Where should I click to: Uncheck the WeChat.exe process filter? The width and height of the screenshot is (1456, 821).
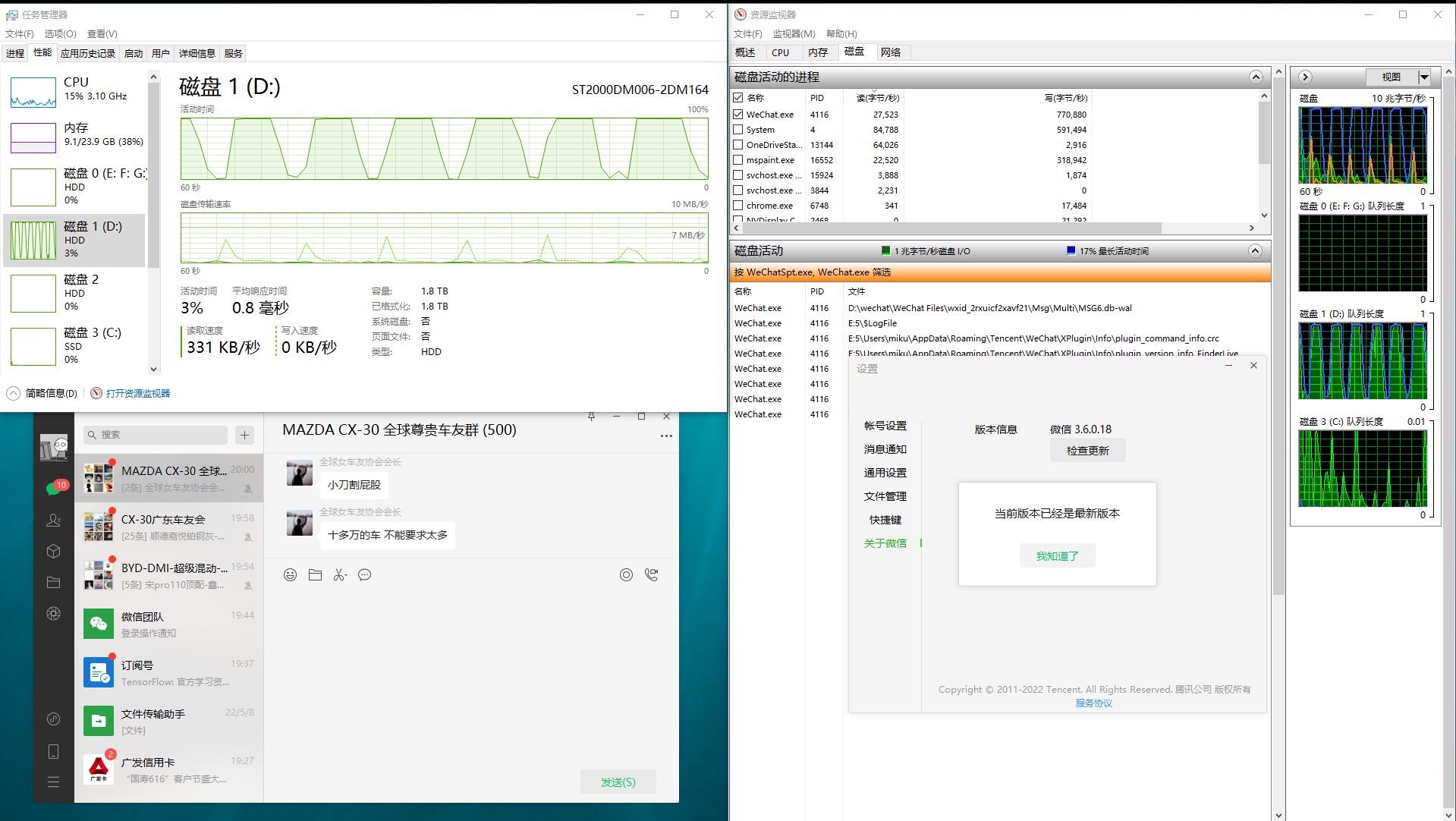tap(738, 115)
